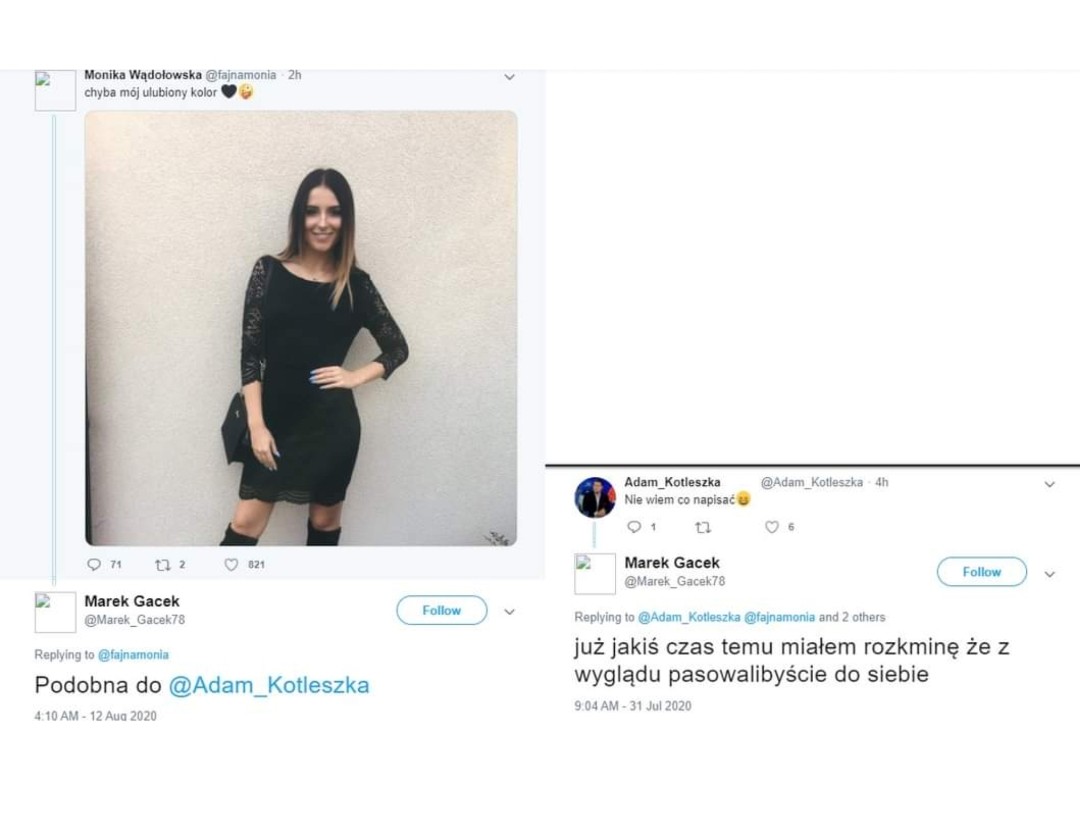Screen dimensions: 1080x820
Task: Open dropdown next to right Follow button
Action: point(1049,574)
